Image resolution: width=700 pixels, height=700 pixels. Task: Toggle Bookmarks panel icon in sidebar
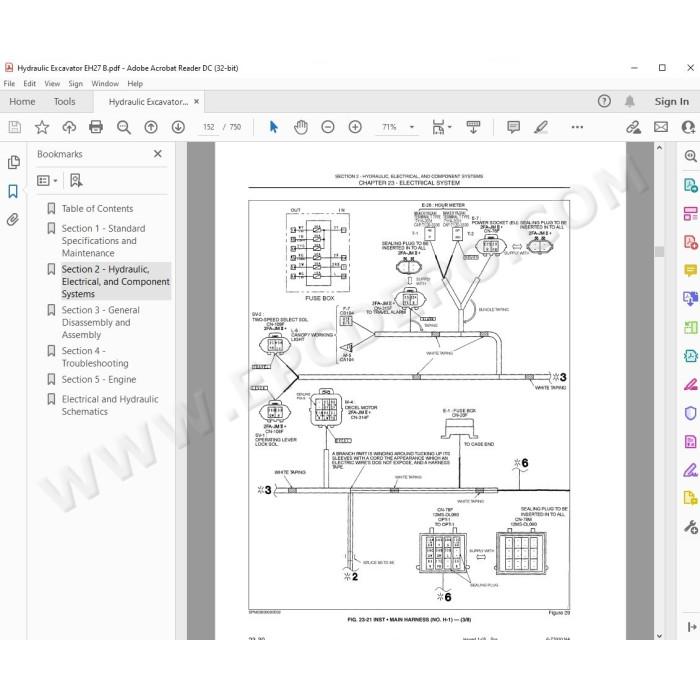13,191
